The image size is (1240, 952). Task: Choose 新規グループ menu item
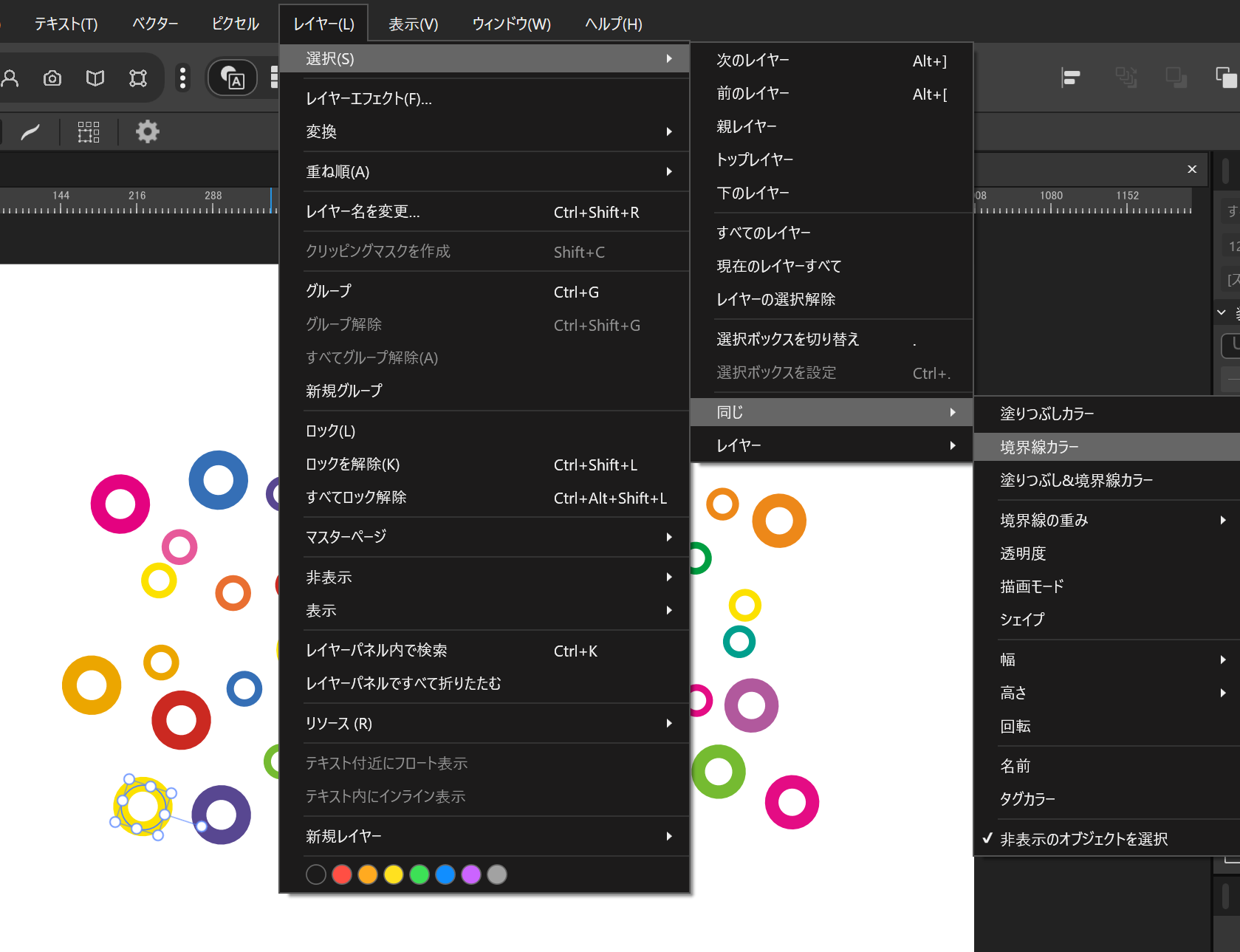484,391
